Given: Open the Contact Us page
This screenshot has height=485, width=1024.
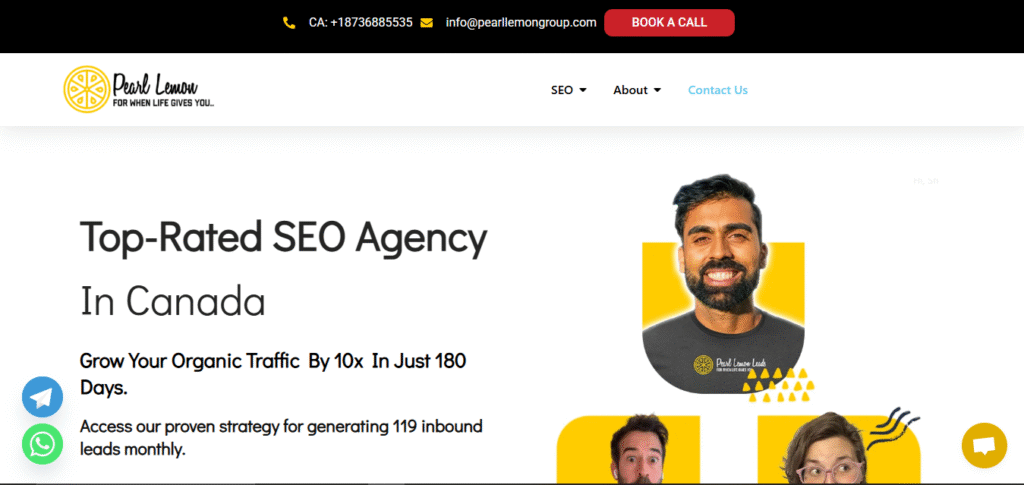Looking at the screenshot, I should 718,90.
